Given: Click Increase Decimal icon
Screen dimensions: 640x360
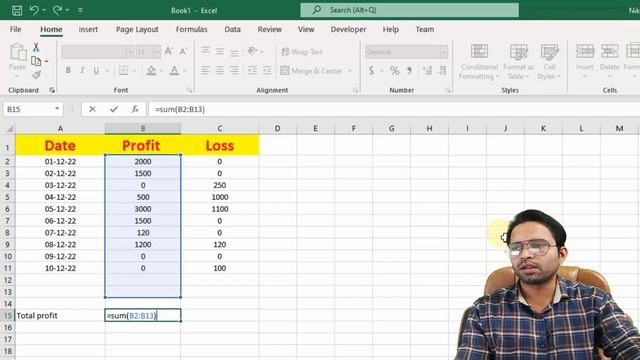Looking at the screenshot, I should [x=427, y=71].
